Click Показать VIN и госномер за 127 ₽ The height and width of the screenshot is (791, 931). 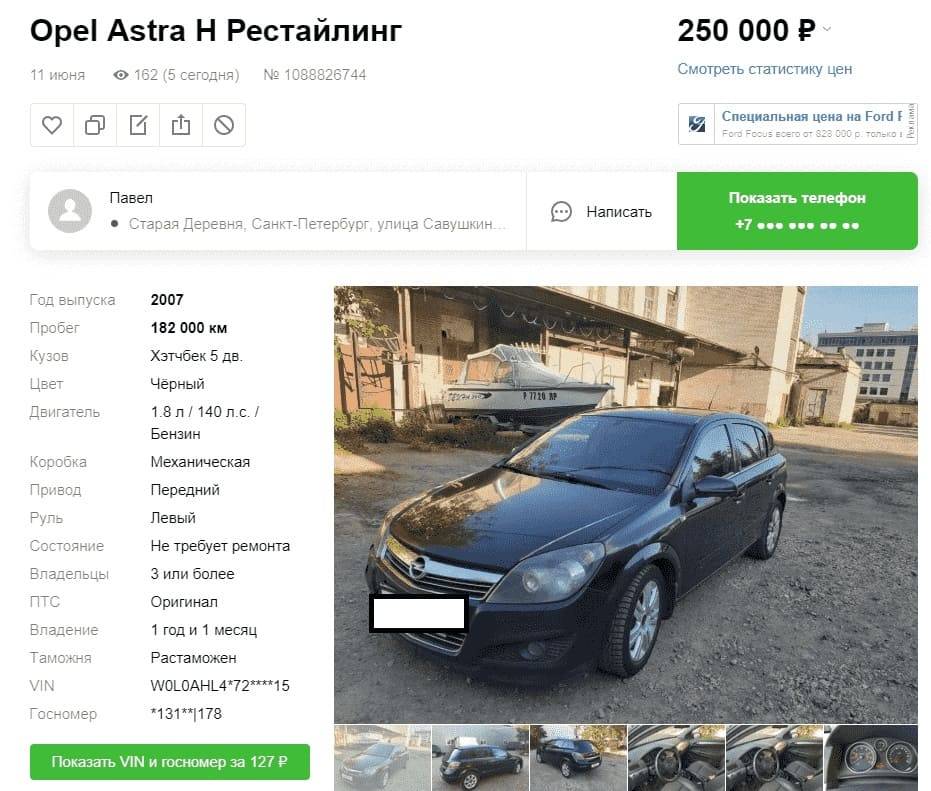pyautogui.click(x=170, y=762)
